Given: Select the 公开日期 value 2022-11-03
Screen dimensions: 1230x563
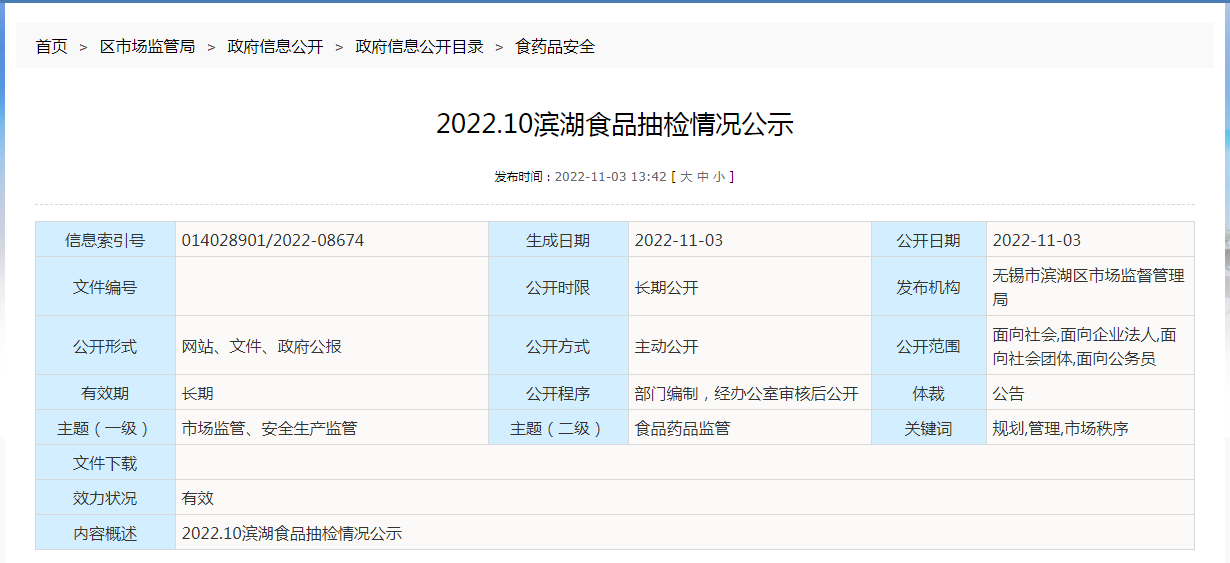Looking at the screenshot, I should (x=1037, y=240).
